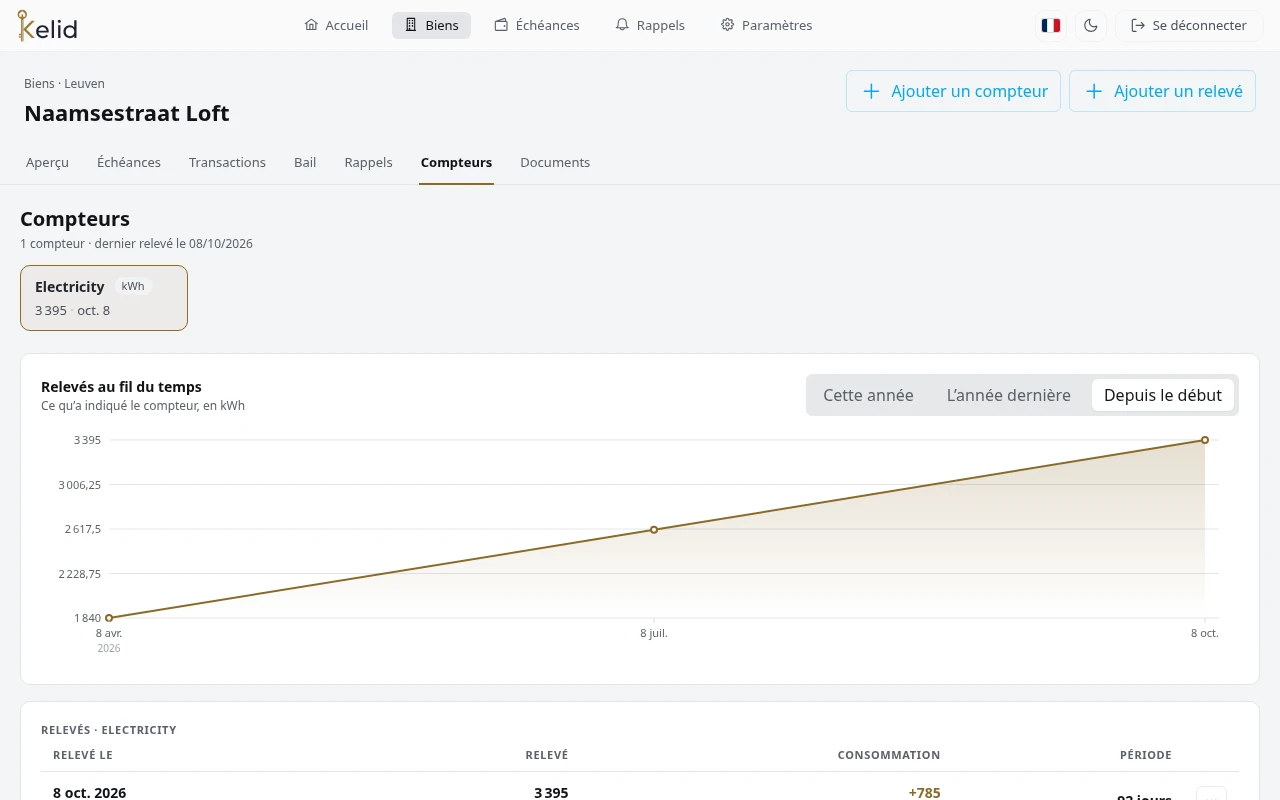
Task: Click the 2 617,5 y-axis label
Action: tap(83, 529)
